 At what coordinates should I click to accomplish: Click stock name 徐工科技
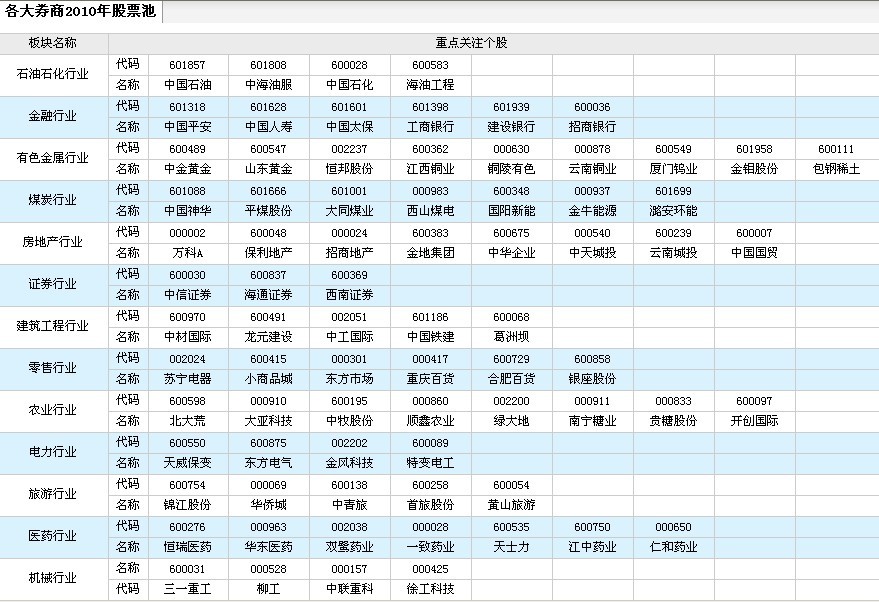431,590
